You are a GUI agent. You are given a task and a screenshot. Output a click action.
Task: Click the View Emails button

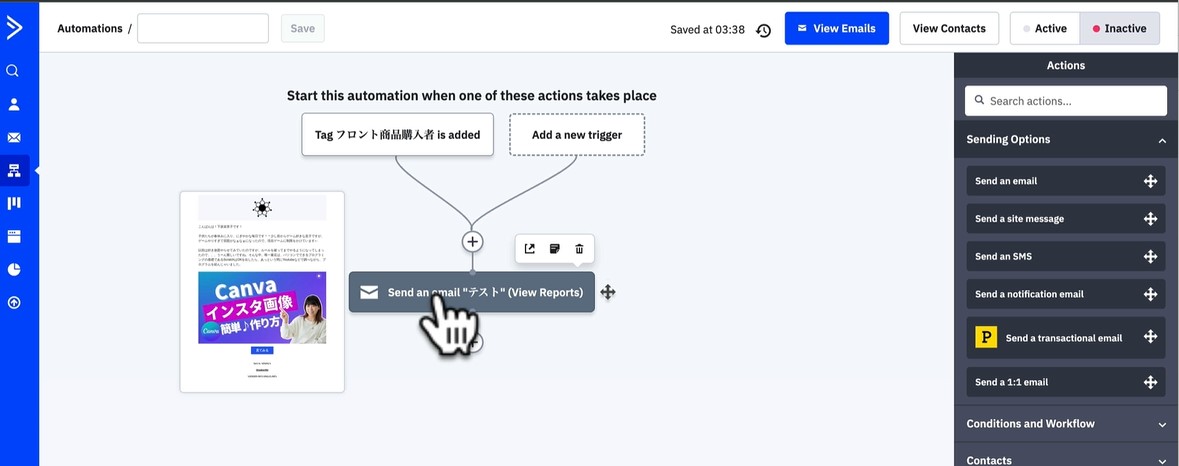pos(837,29)
